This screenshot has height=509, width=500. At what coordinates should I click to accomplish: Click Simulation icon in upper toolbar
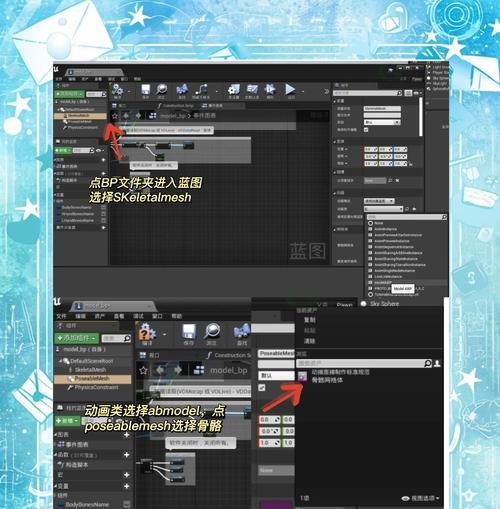pyautogui.click(x=270, y=89)
